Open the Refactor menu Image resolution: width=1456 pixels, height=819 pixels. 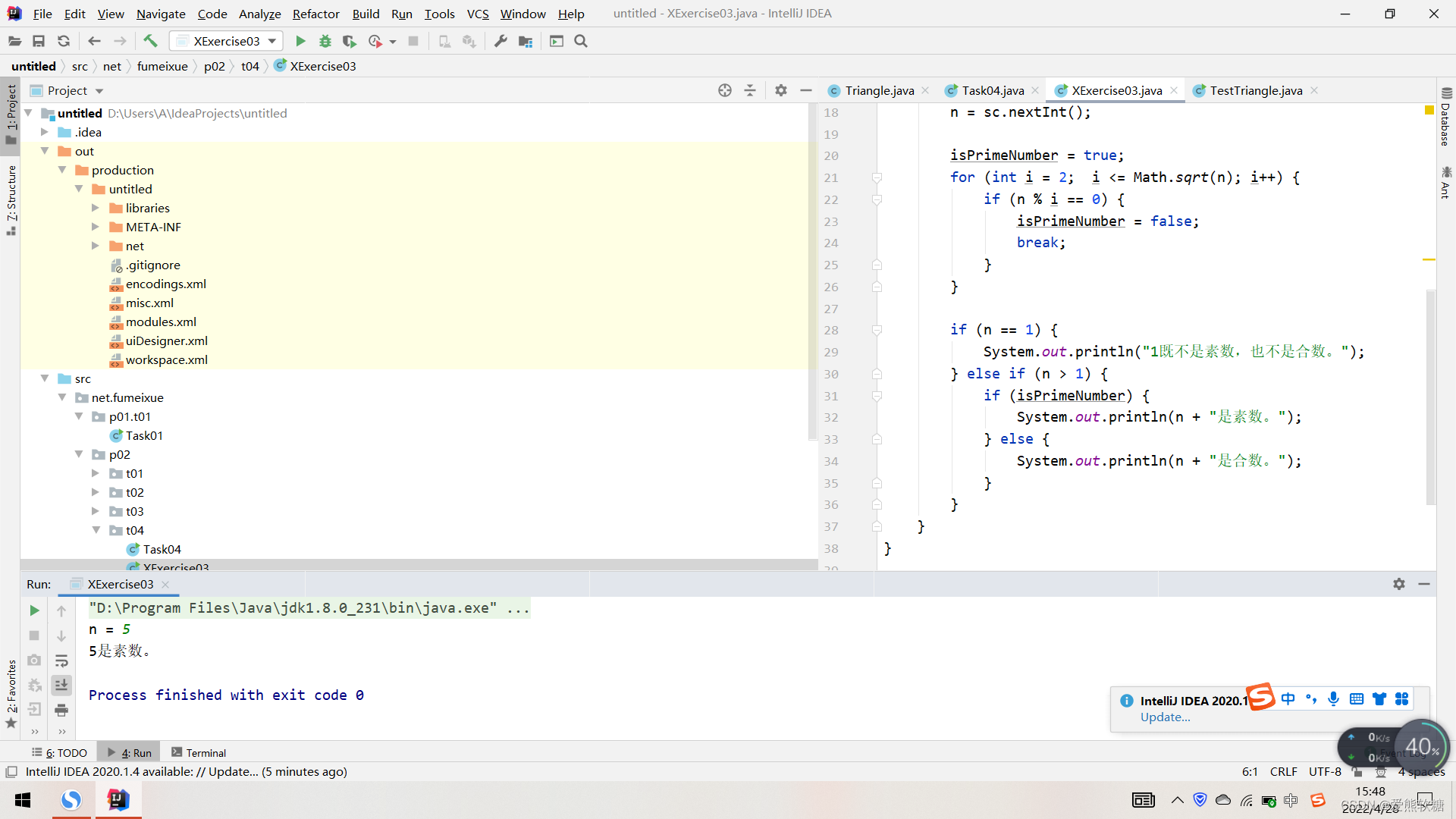coord(316,14)
